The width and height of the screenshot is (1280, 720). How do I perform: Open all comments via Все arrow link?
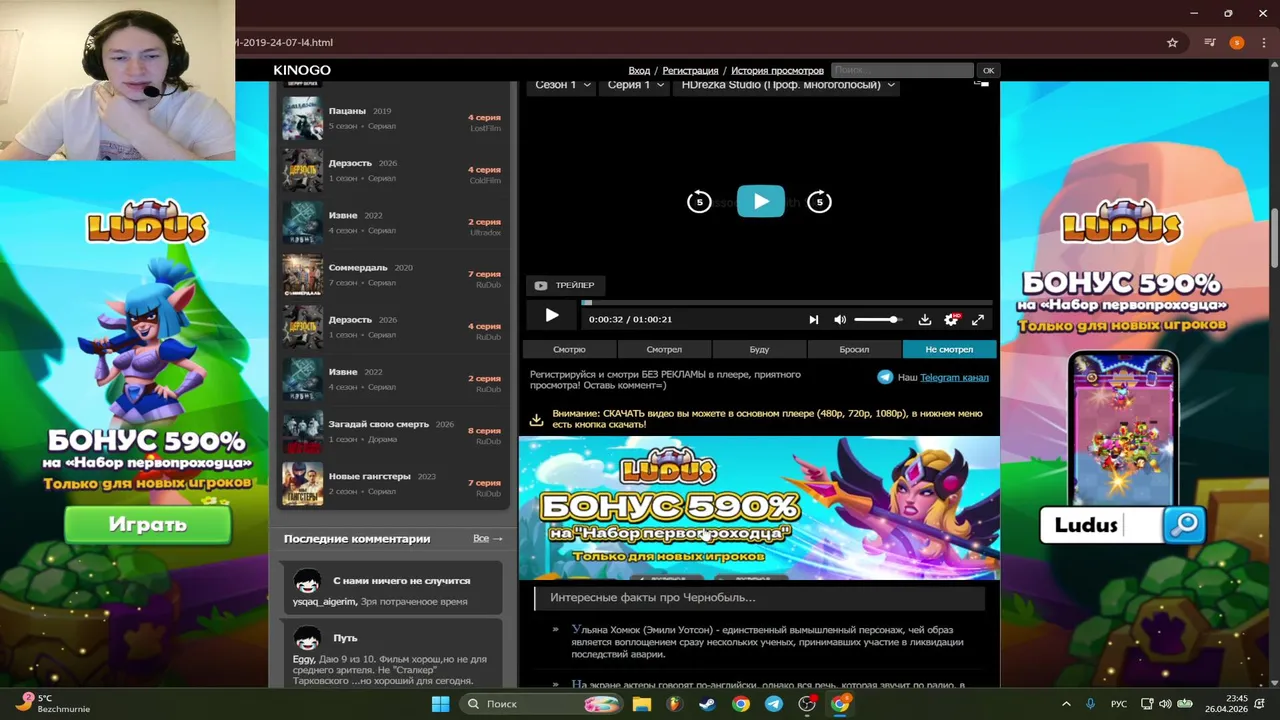(x=488, y=538)
